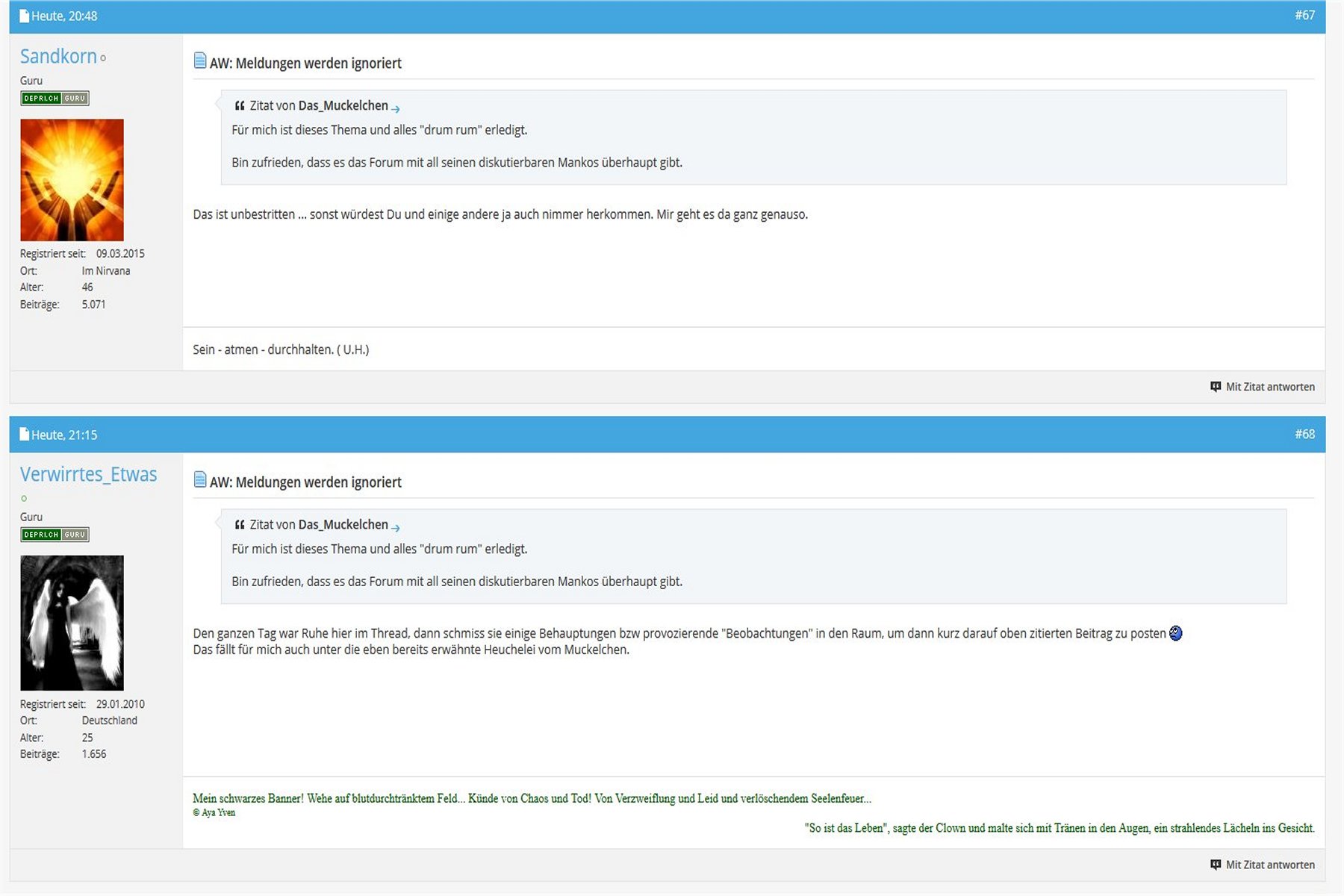Viewport: 1344px width, 896px height.
Task: Open Verwirrtes_Etwas's user profile
Action: click(x=88, y=475)
